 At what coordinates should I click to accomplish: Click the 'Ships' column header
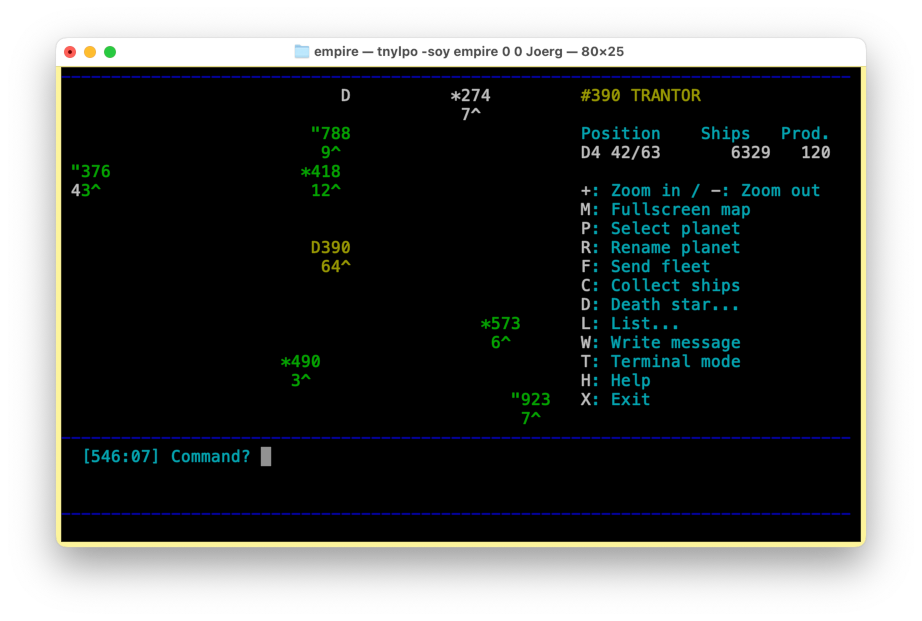pyautogui.click(x=725, y=133)
